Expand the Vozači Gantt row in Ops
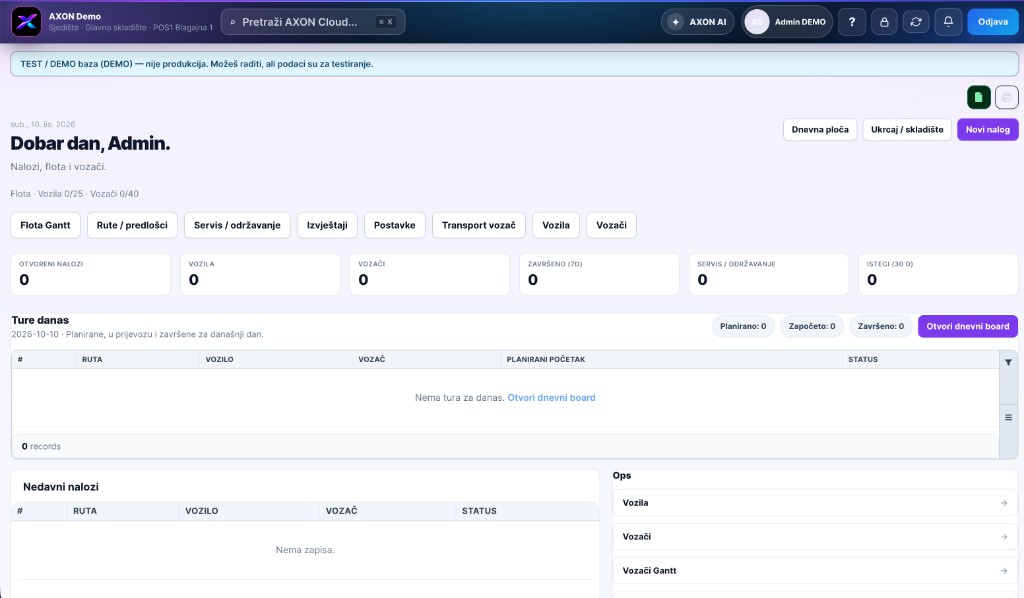 [814, 571]
